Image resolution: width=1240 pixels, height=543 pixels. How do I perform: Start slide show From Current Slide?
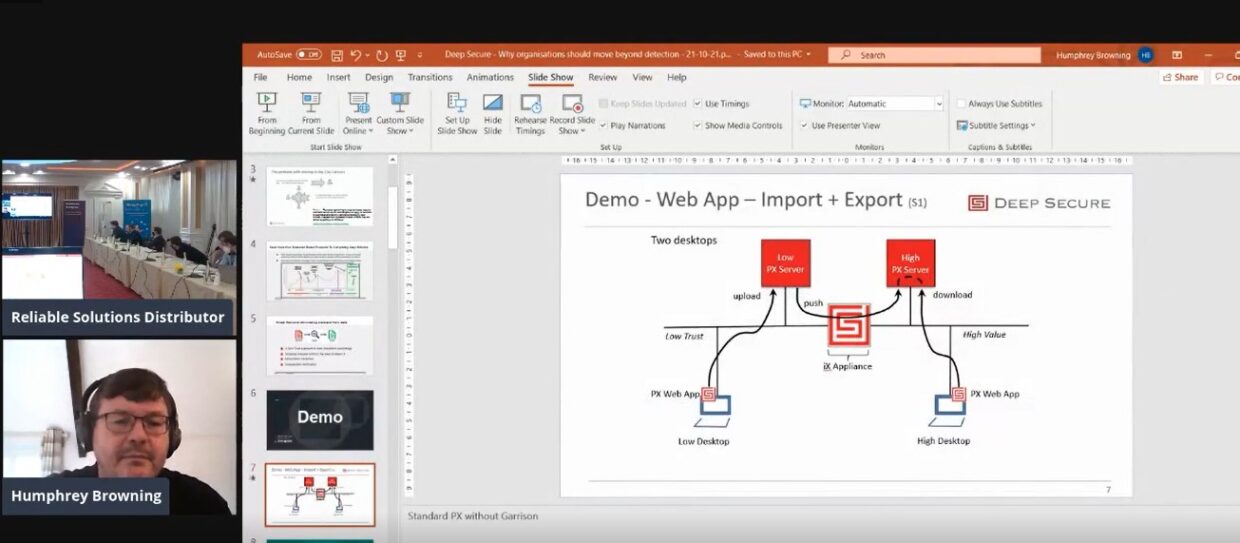311,113
